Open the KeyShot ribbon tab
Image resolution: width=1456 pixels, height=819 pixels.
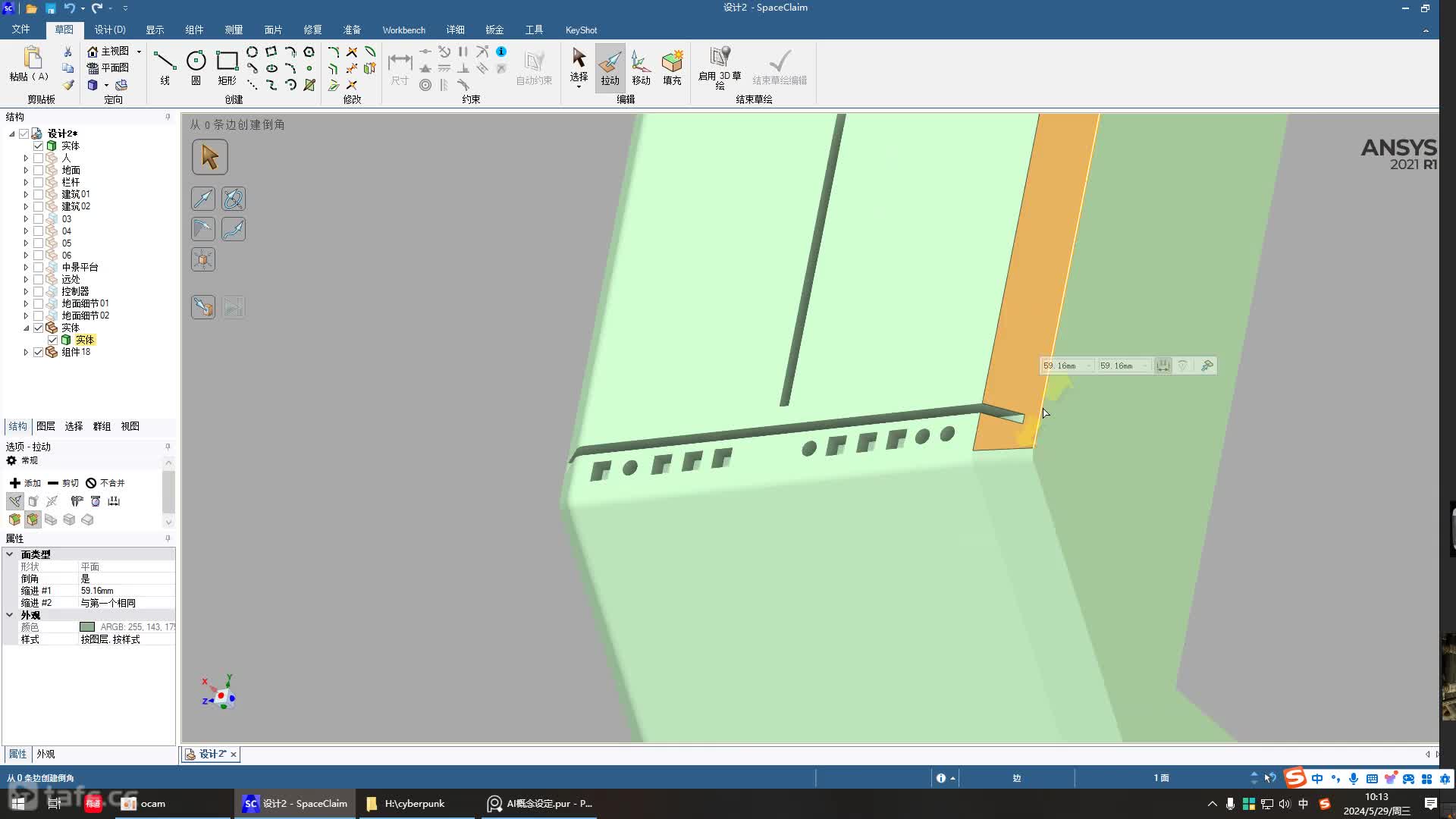point(581,30)
